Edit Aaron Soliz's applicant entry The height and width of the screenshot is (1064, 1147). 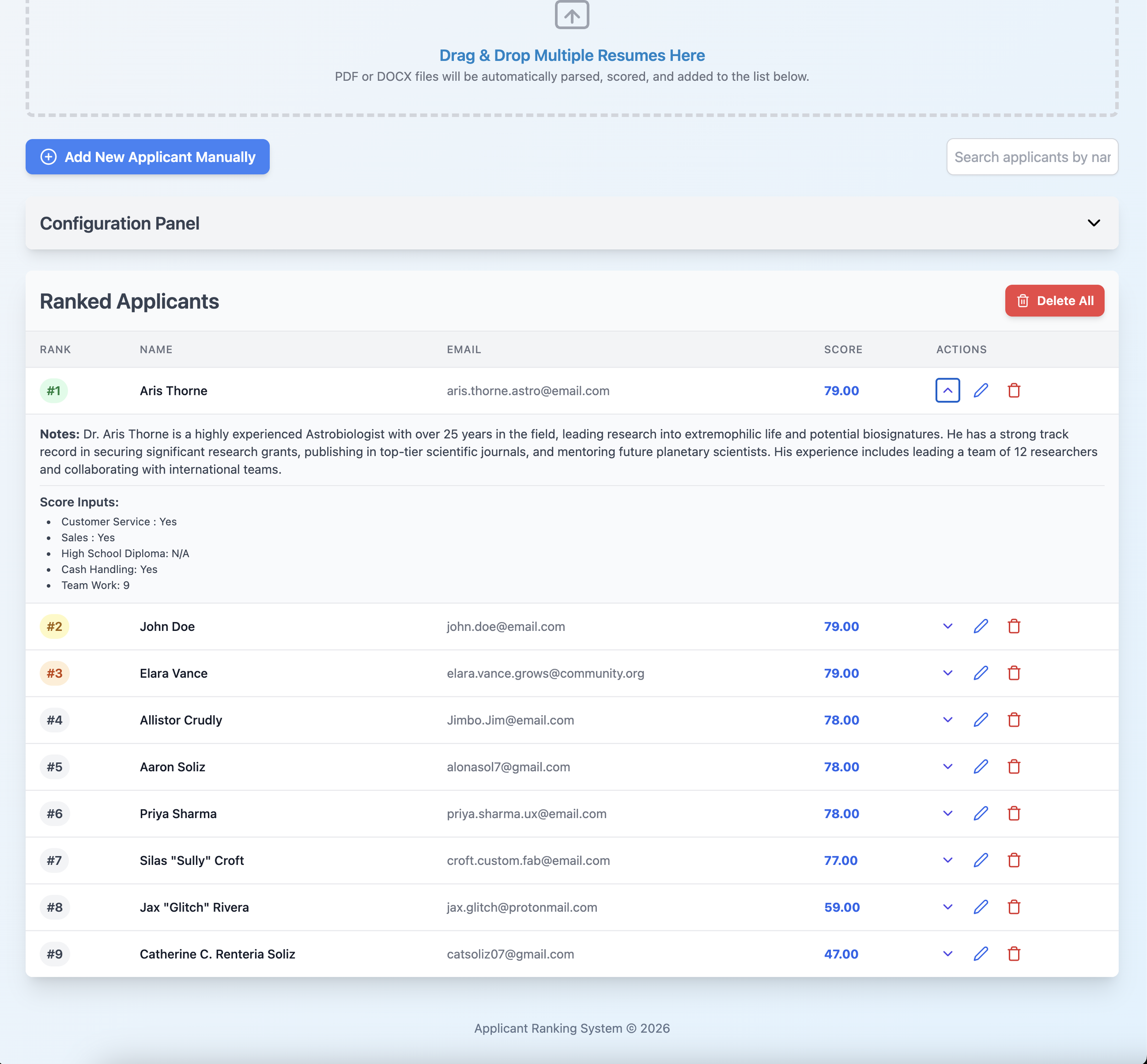point(980,766)
